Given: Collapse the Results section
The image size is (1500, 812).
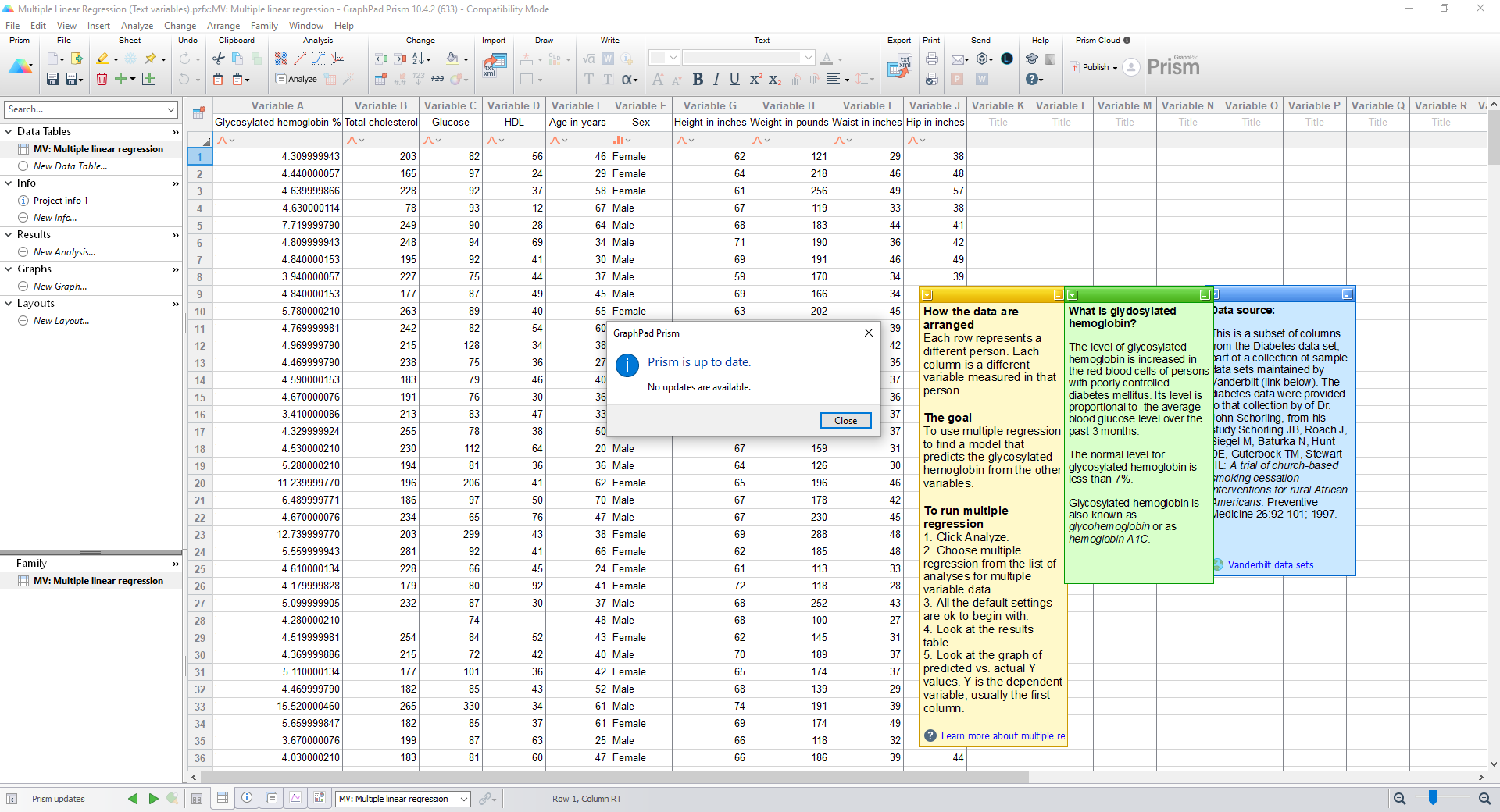Looking at the screenshot, I should pyautogui.click(x=9, y=234).
